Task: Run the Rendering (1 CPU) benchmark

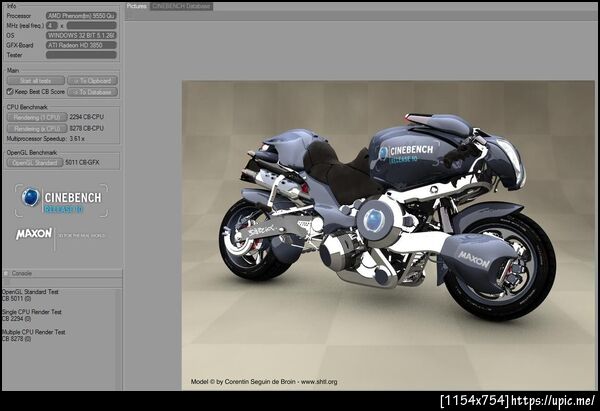Action: point(37,117)
